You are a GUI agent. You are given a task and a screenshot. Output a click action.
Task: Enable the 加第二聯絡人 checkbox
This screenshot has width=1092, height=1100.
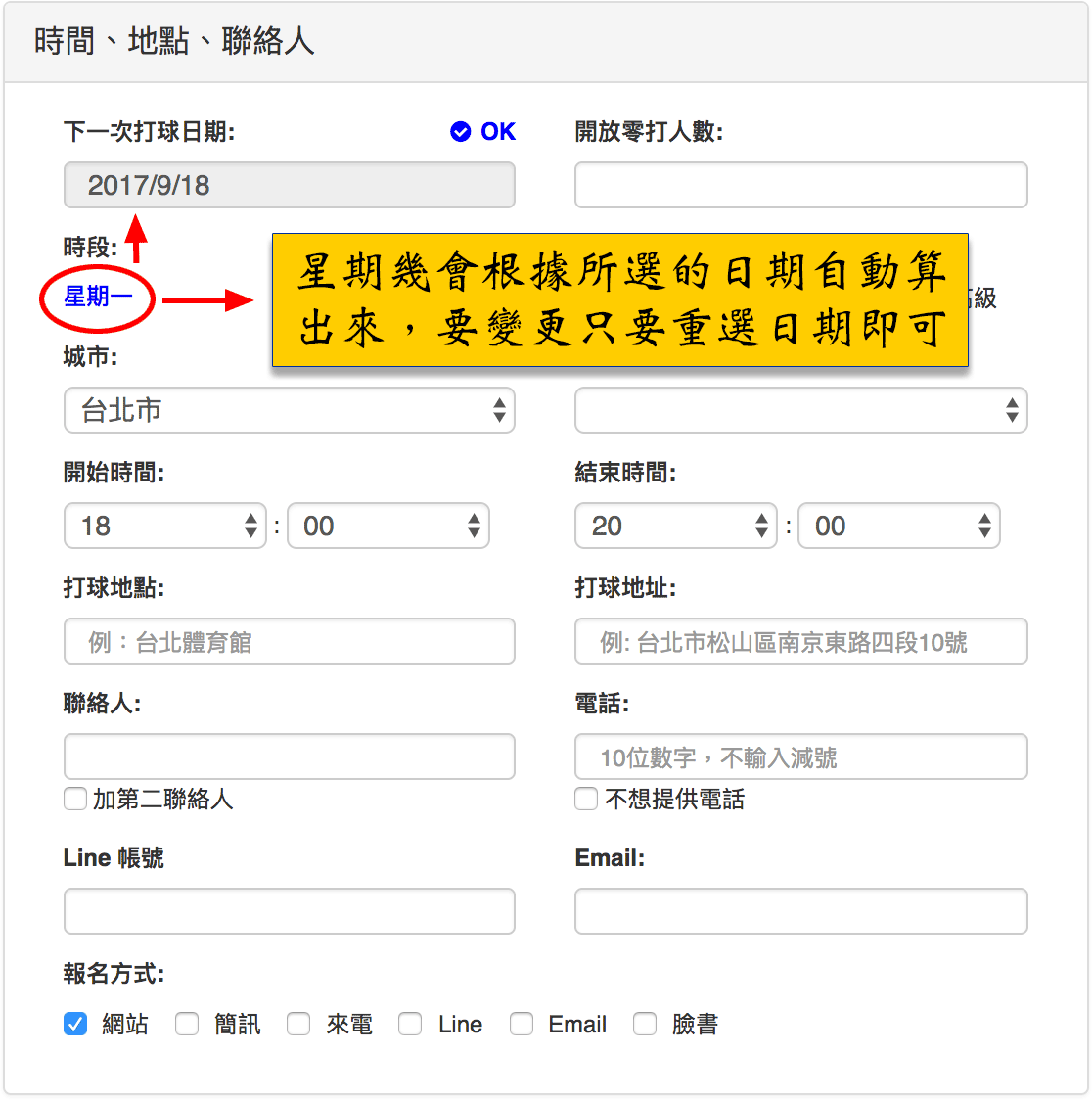pos(75,800)
